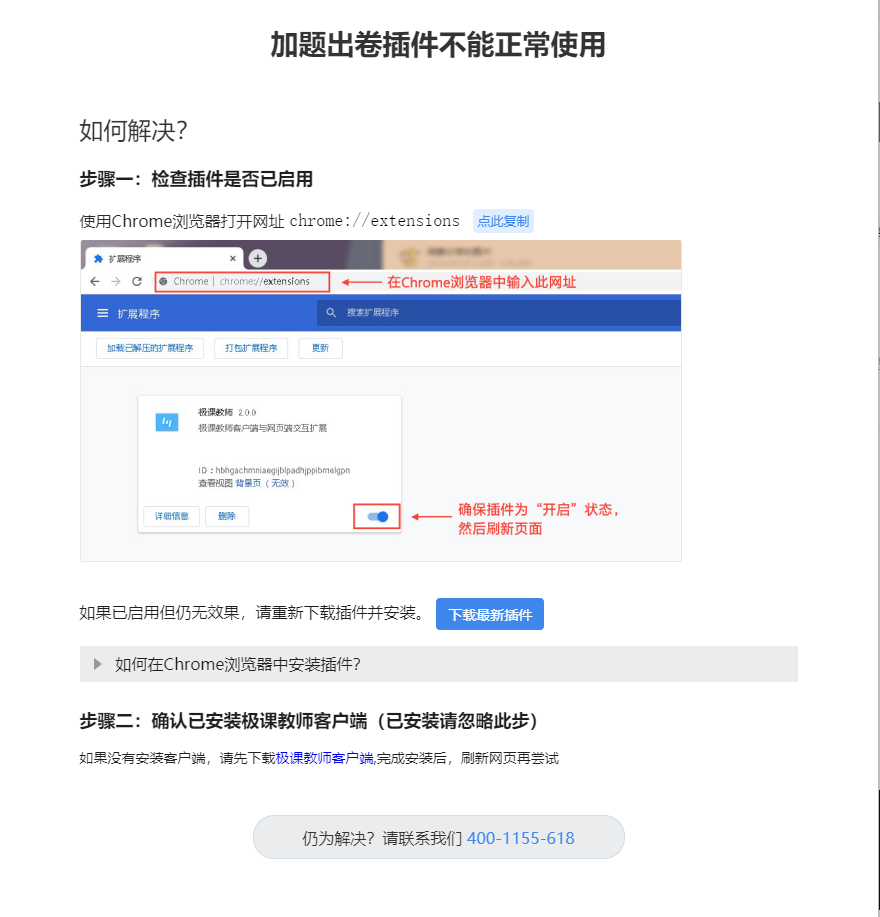The width and height of the screenshot is (880, 917).
Task: Click the heading 加题出卷插件不能正常使用
Action: (x=437, y=45)
